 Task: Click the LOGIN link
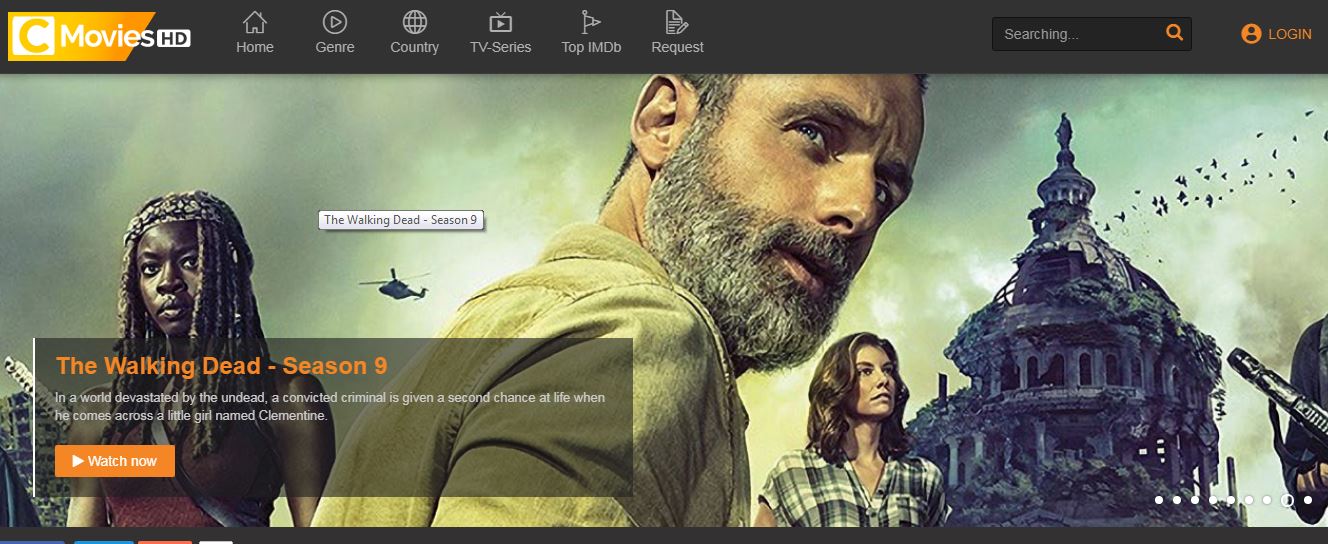tap(1276, 34)
